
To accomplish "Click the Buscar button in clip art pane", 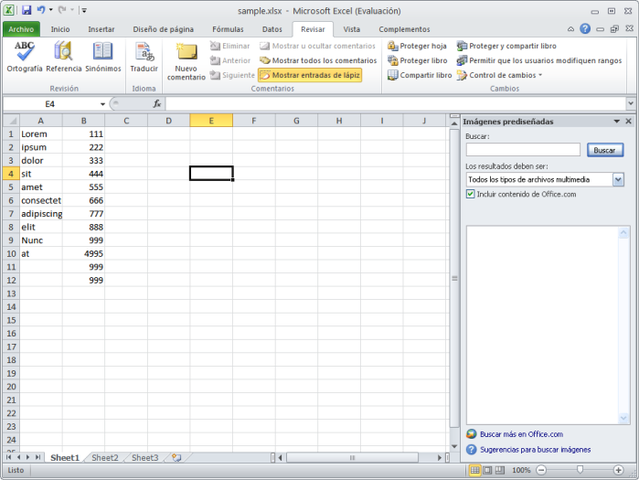I will point(605,150).
